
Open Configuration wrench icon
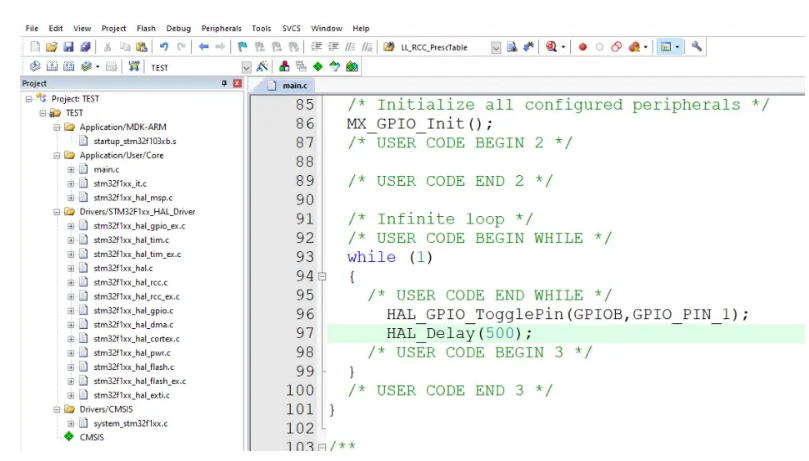(697, 47)
